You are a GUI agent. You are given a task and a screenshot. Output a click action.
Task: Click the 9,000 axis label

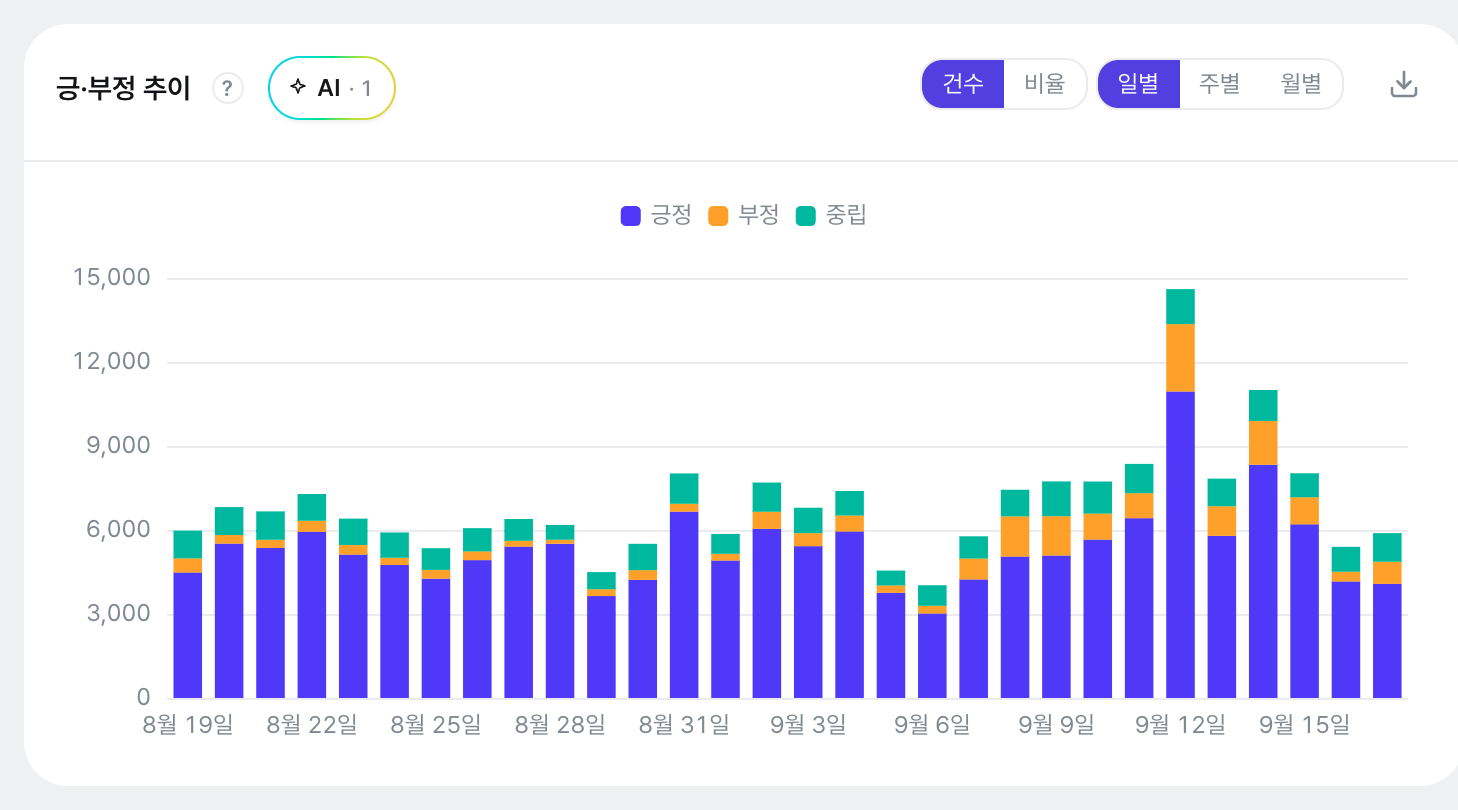pyautogui.click(x=118, y=446)
